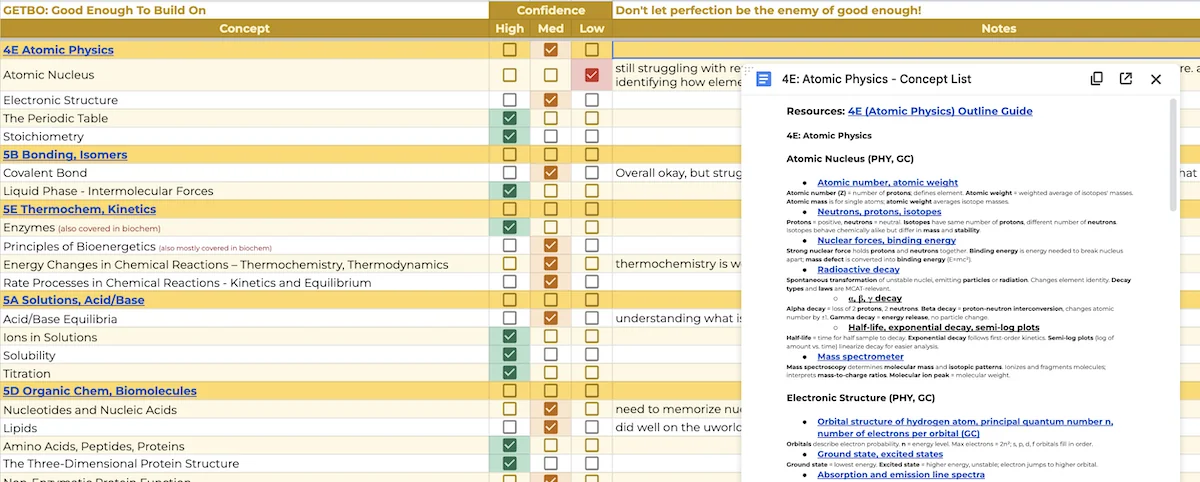
Task: Check Low confidence for Lipids
Action: tap(592, 428)
